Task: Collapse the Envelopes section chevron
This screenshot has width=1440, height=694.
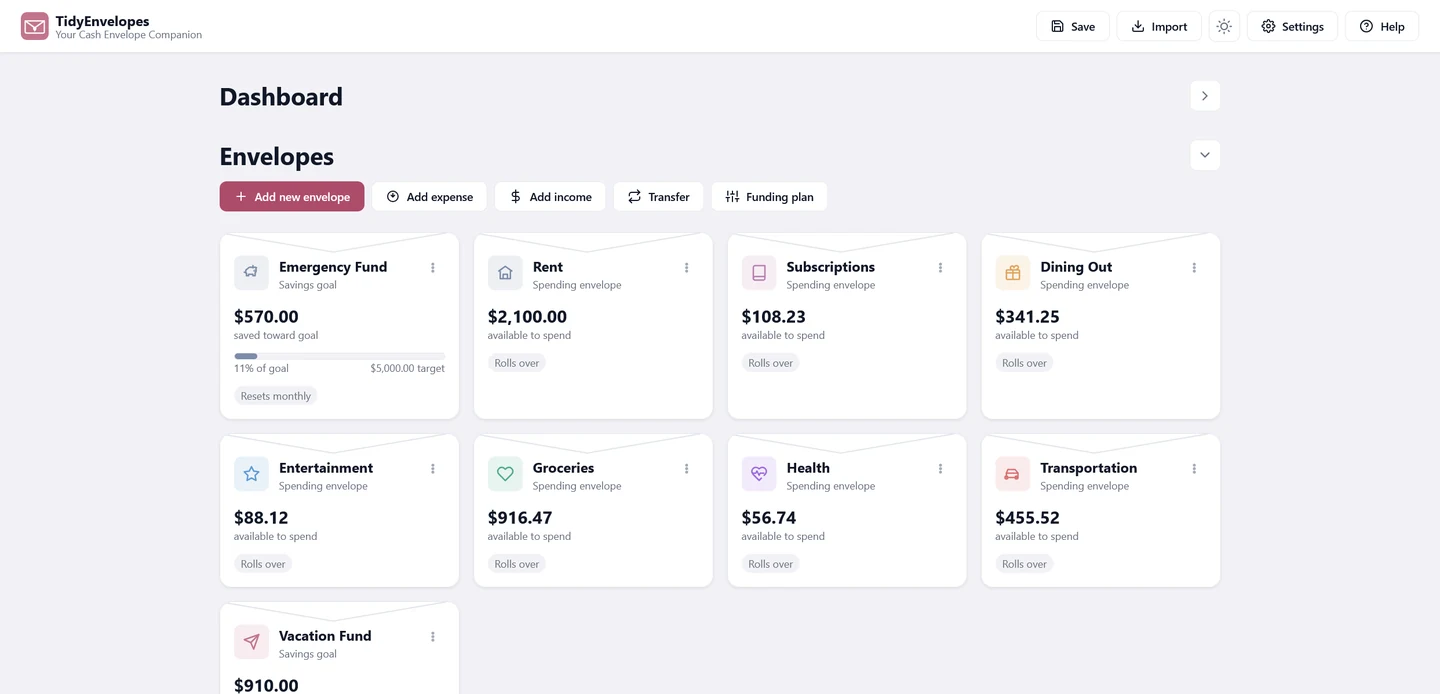Action: point(1205,155)
